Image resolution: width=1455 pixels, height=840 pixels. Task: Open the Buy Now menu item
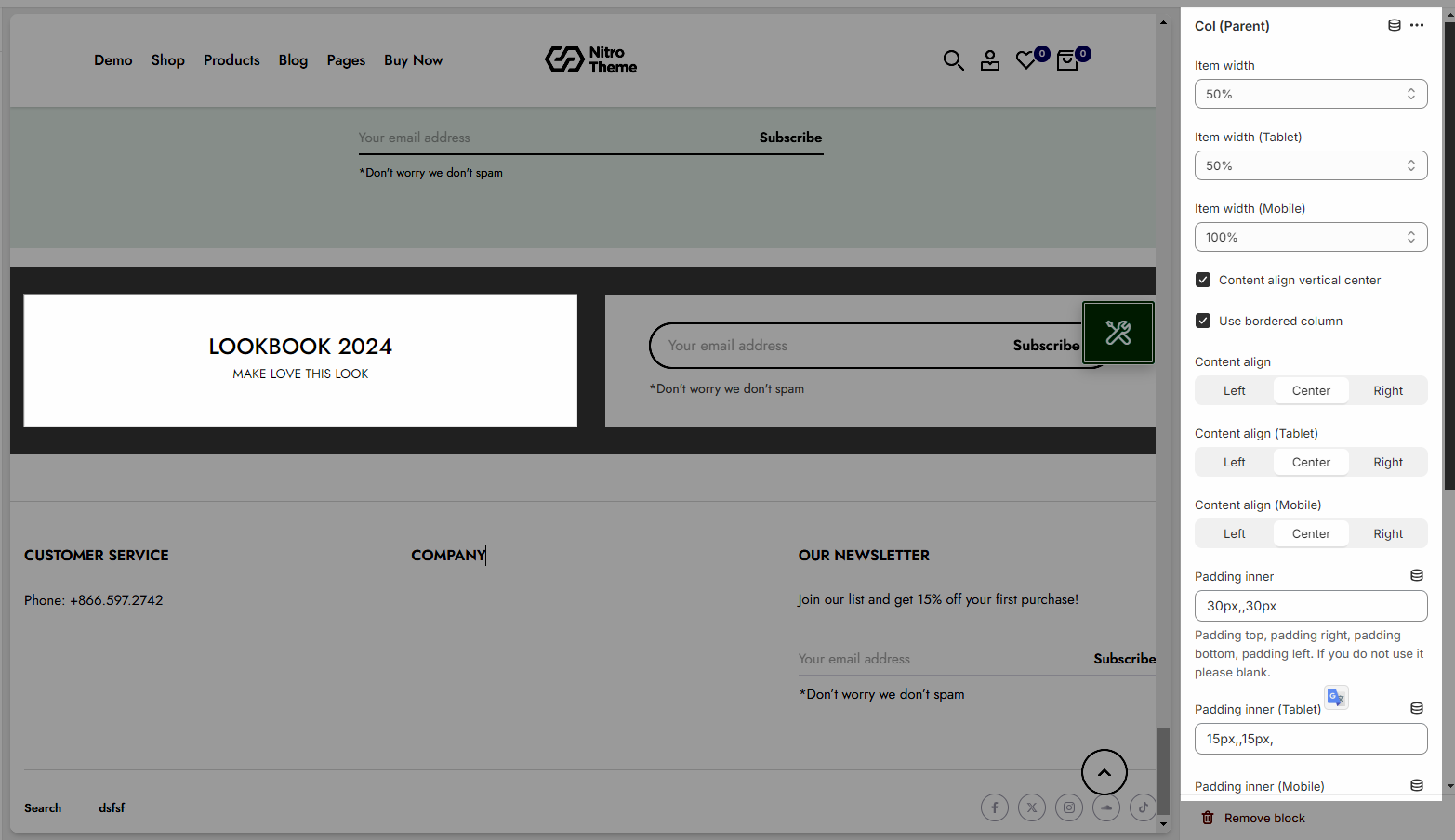[414, 60]
